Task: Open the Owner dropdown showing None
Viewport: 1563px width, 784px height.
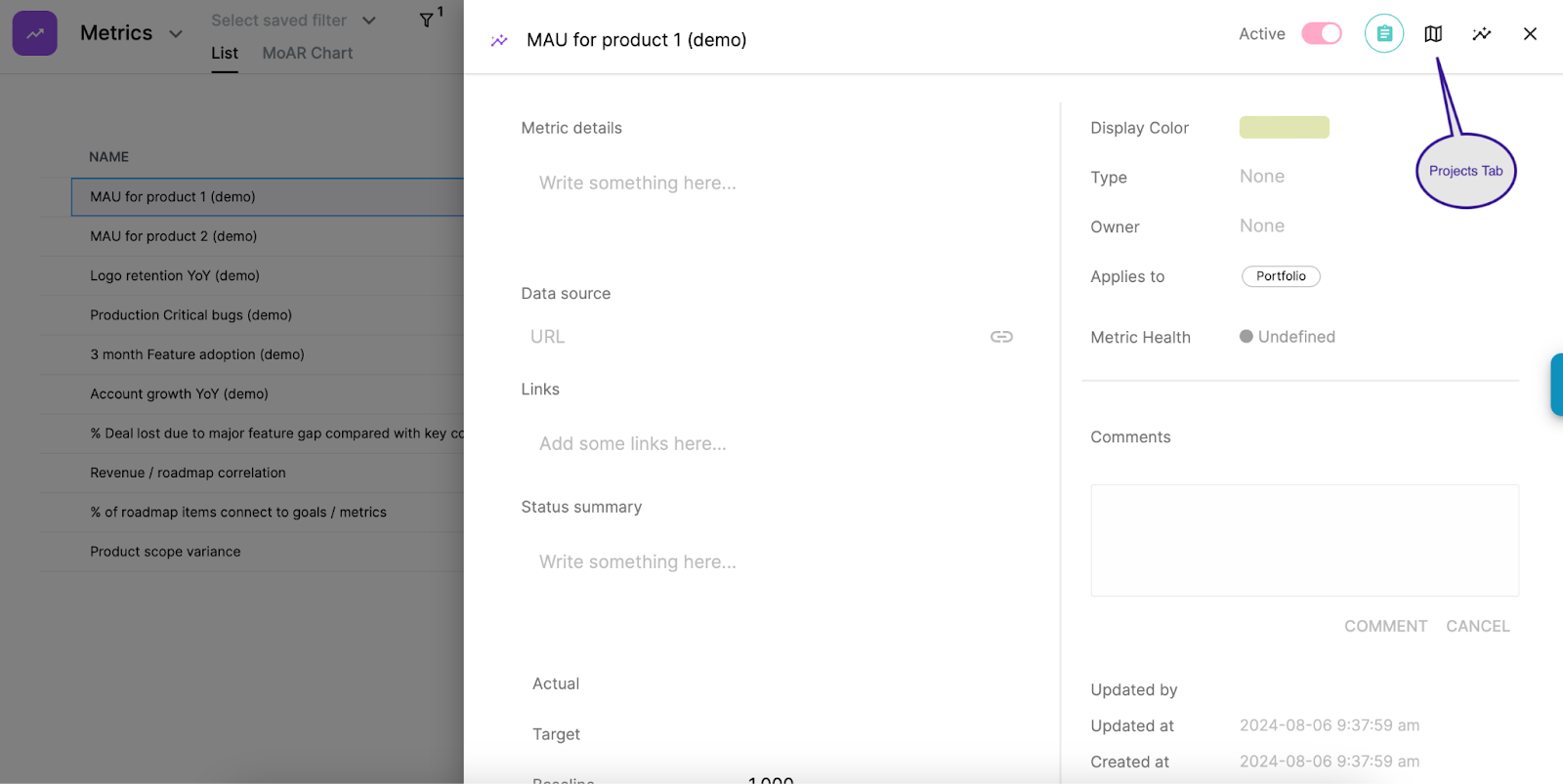Action: 1262,227
